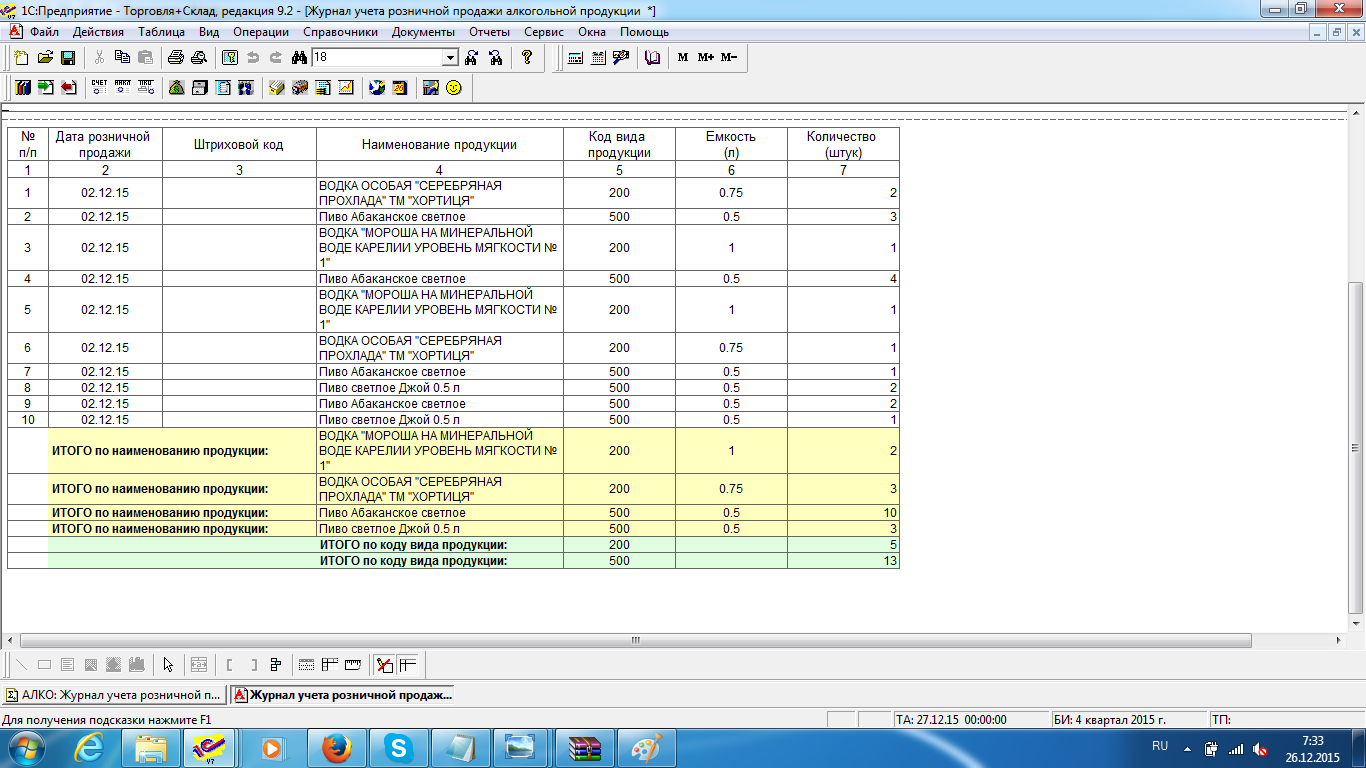Click the New document icon
This screenshot has height=768, width=1366.
(21, 58)
